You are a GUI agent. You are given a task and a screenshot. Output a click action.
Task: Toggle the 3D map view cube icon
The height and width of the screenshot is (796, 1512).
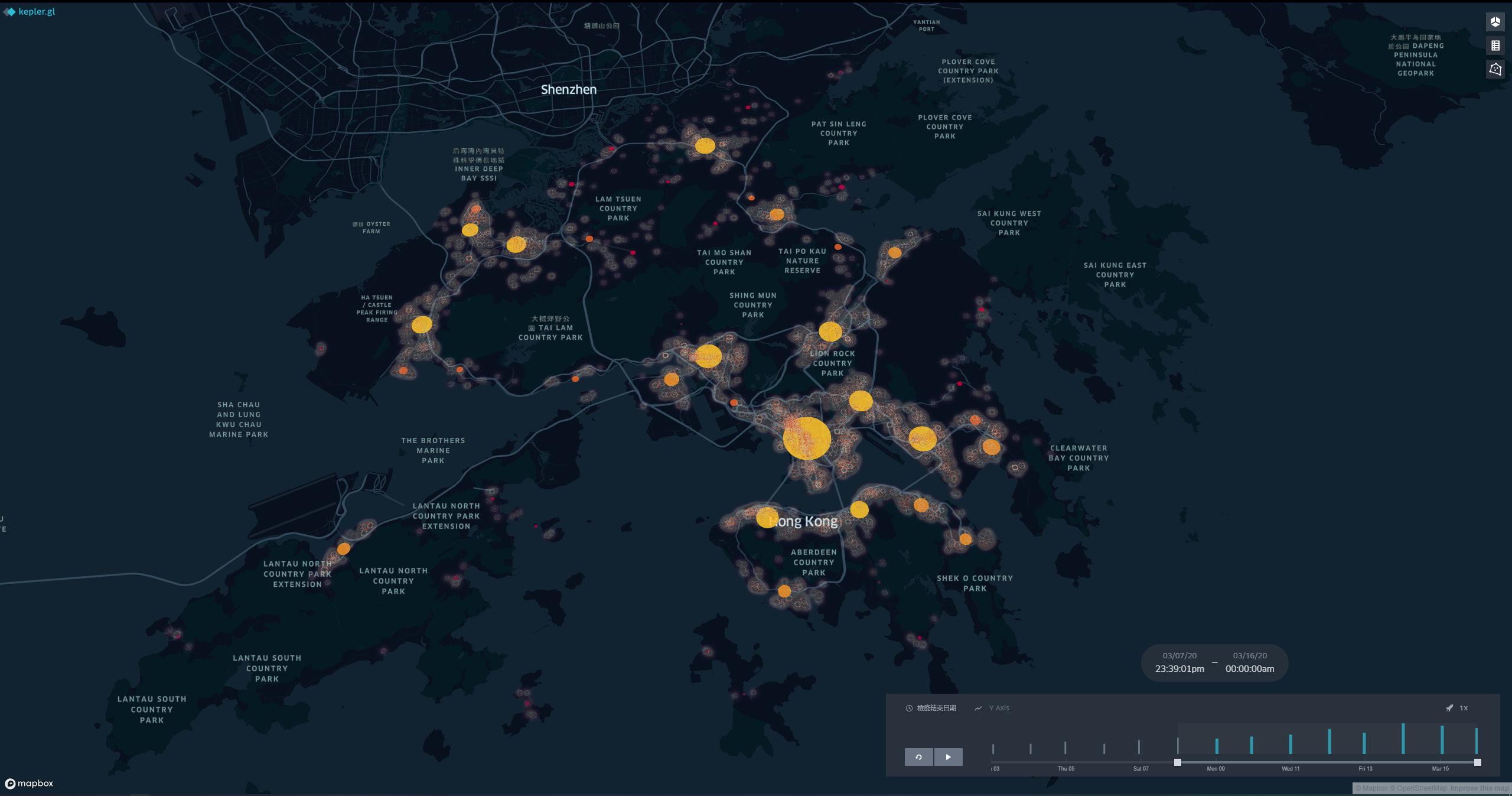tap(1495, 22)
